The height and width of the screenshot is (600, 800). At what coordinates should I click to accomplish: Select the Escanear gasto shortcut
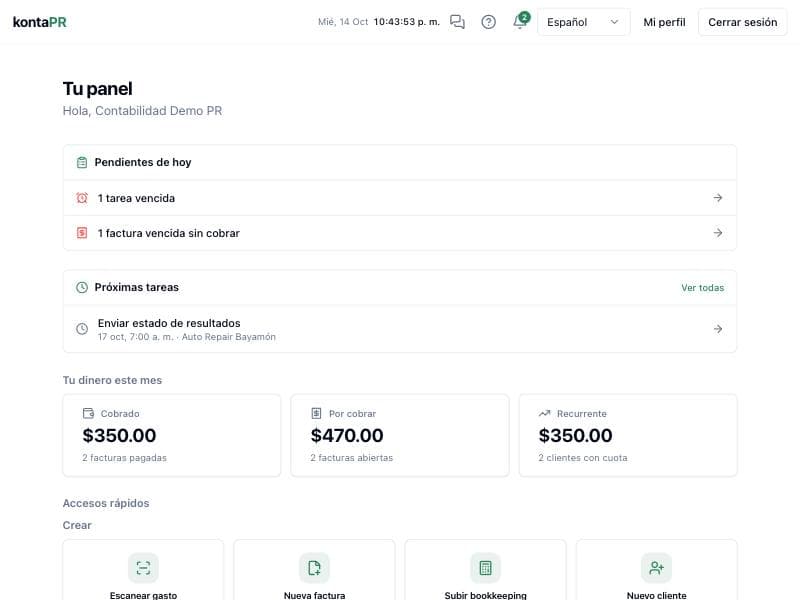(143, 570)
